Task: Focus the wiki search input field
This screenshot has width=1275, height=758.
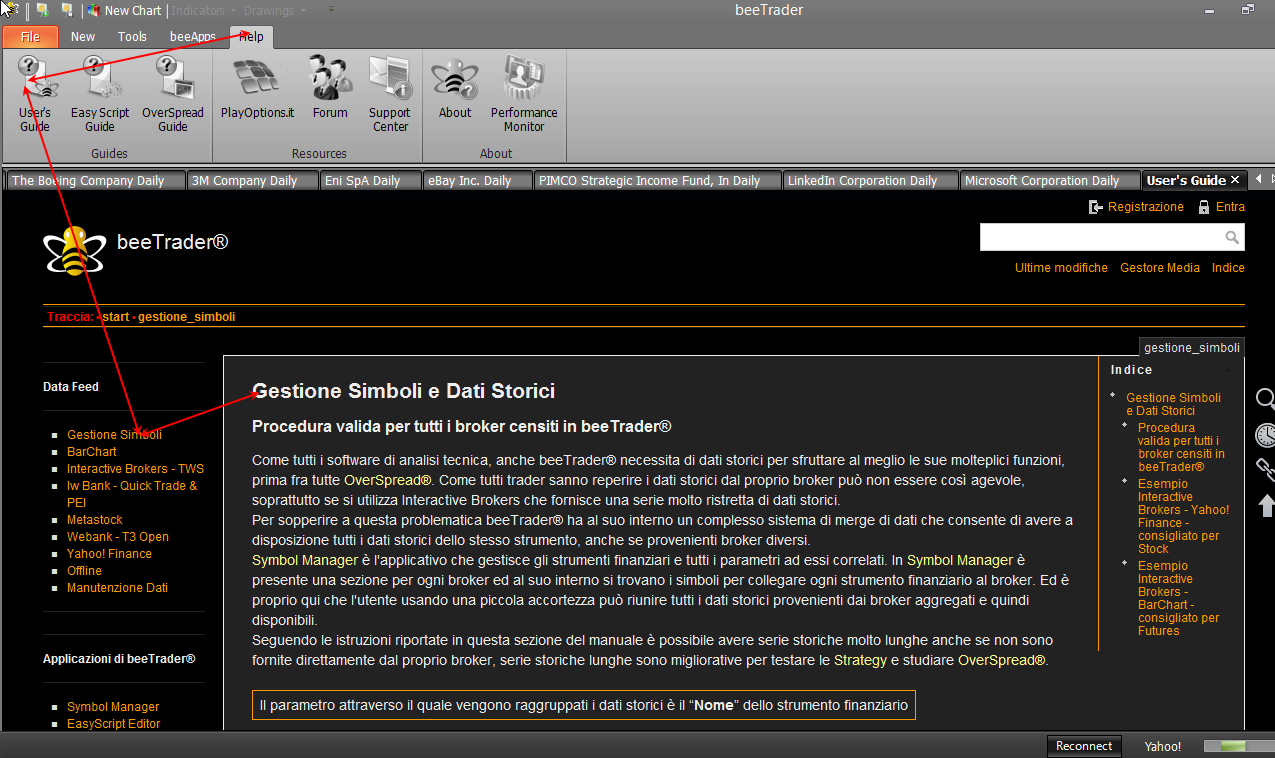Action: [1101, 237]
